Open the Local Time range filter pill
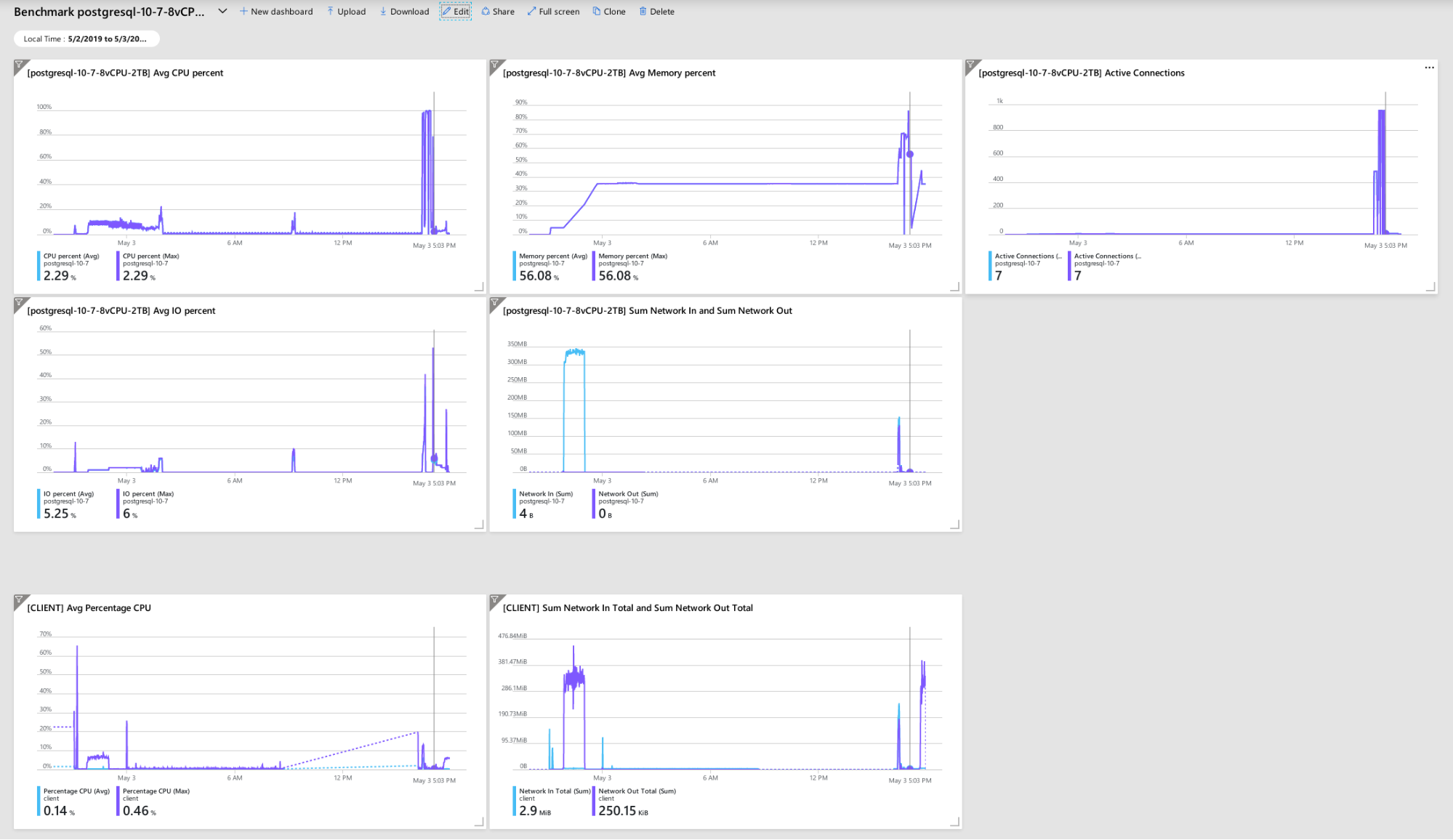The width and height of the screenshot is (1453, 840). [x=86, y=39]
